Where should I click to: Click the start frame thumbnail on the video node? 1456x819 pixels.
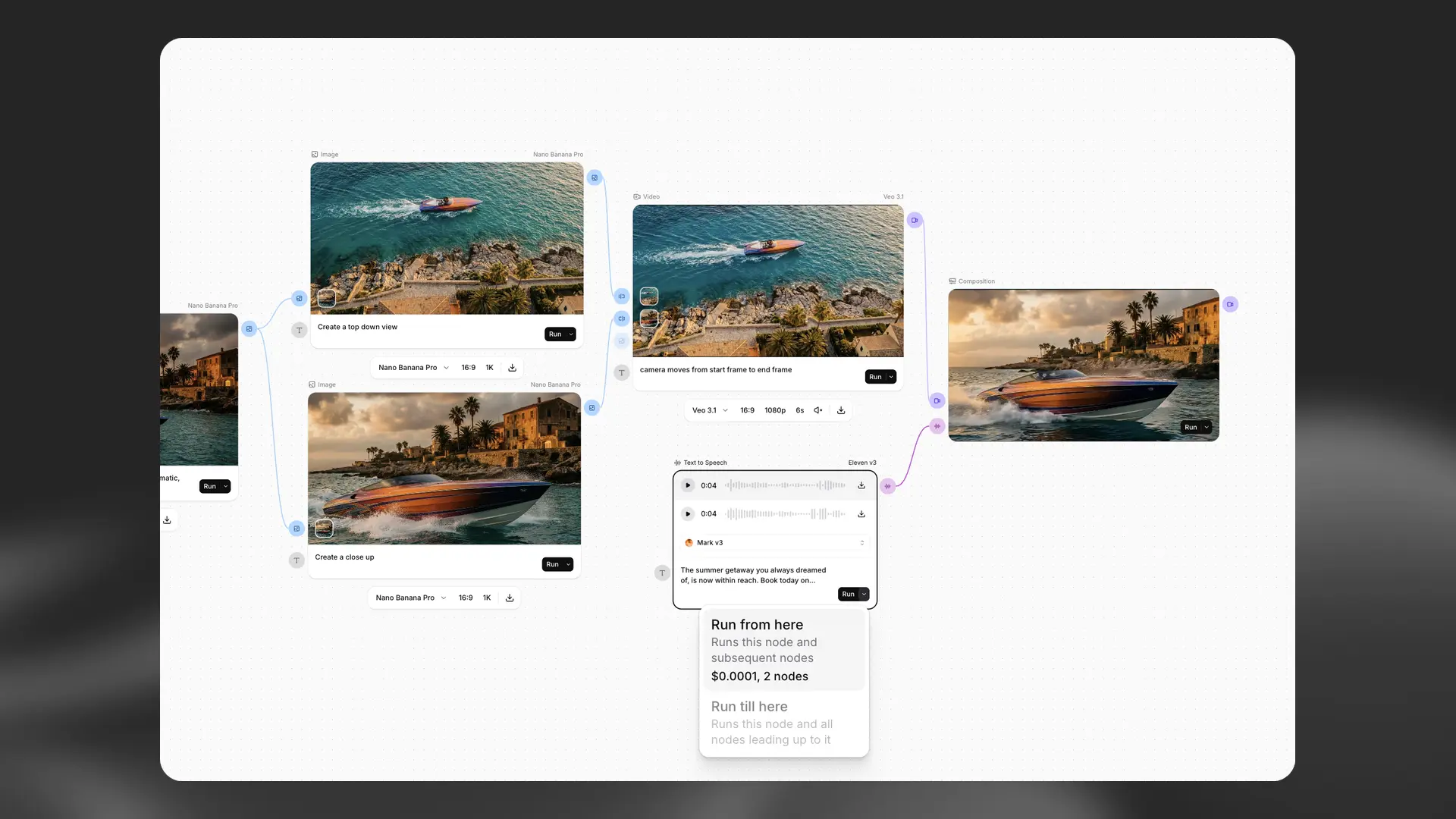(x=649, y=297)
